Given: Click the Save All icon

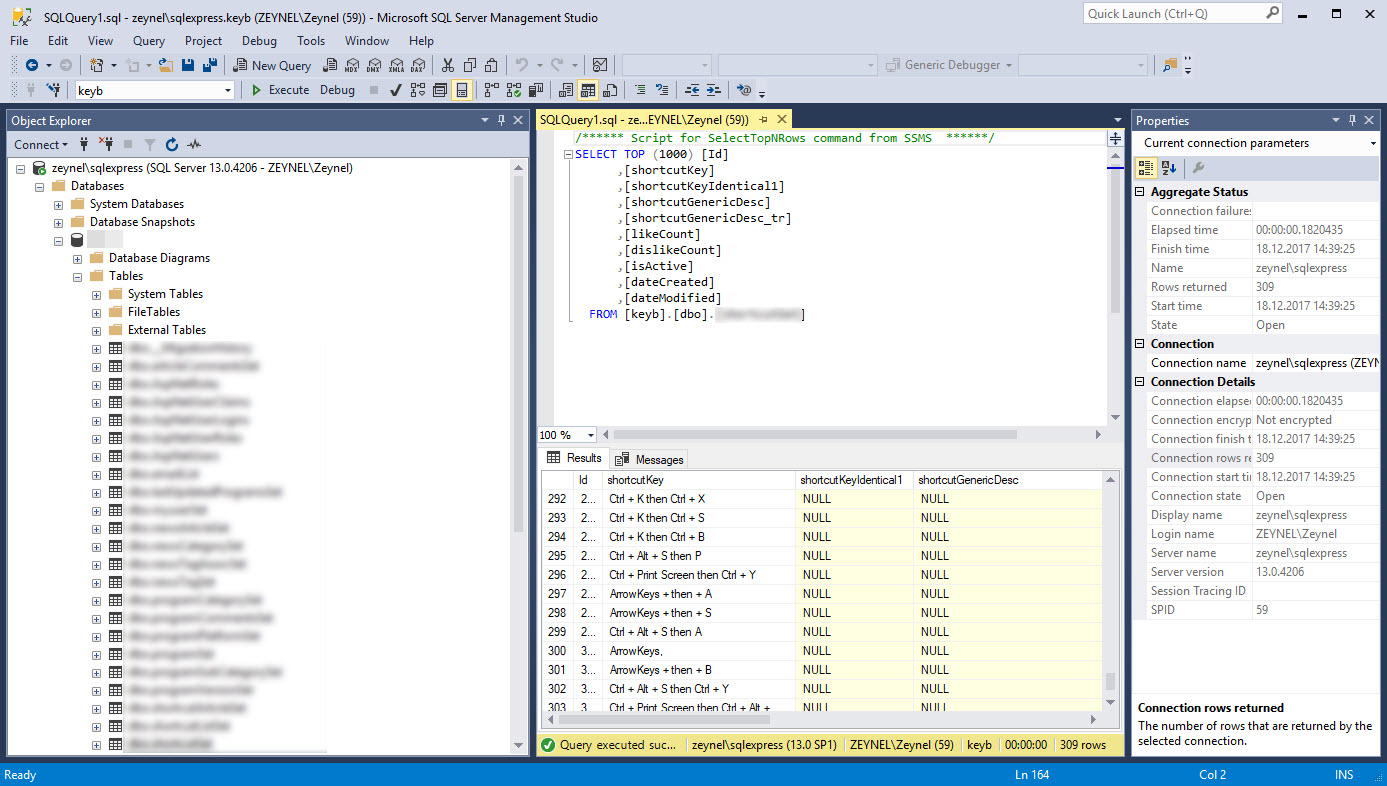Looking at the screenshot, I should (210, 65).
